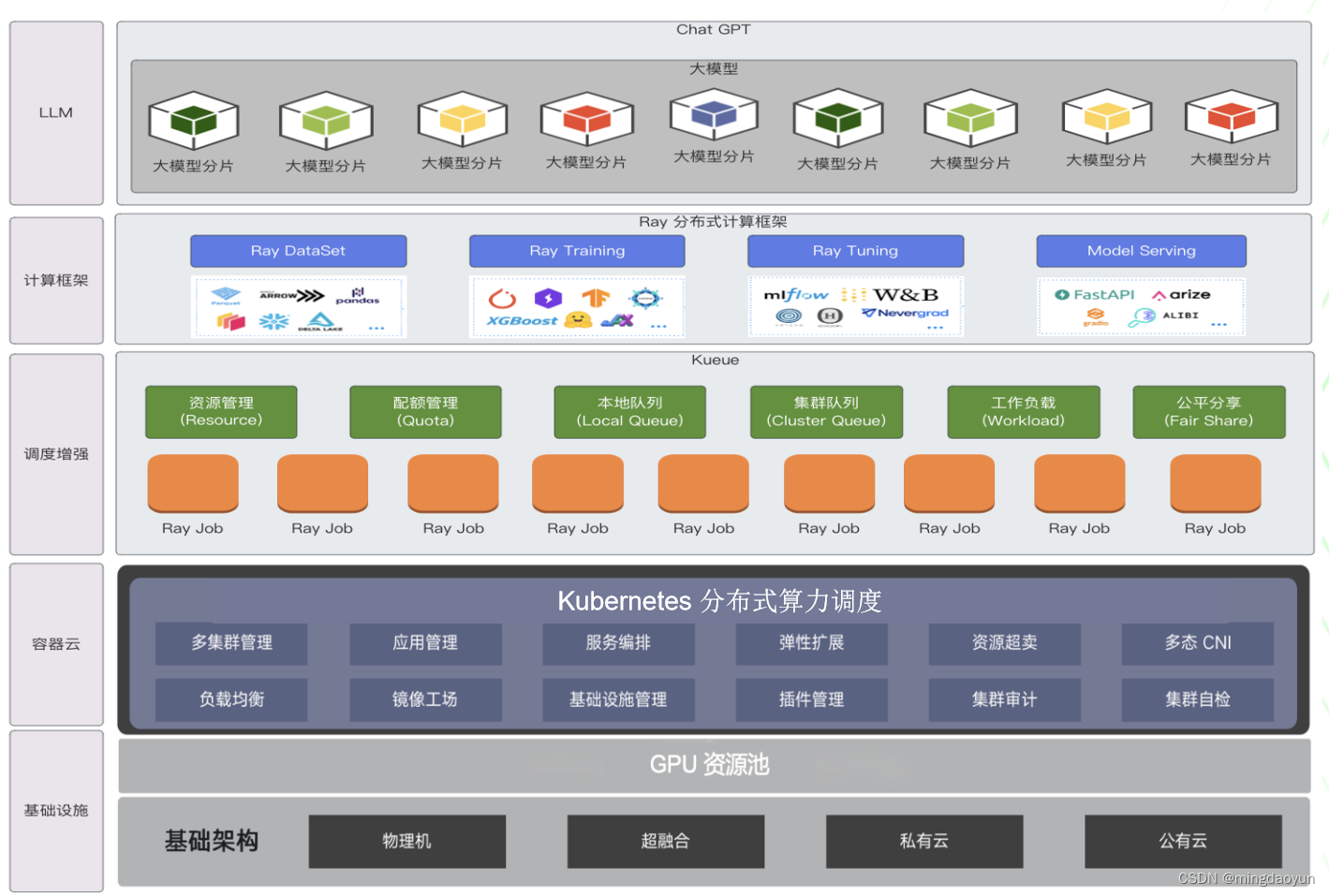This screenshot has height=896, width=1329.
Task: Click the 集群审计 tile
Action: click(1004, 699)
